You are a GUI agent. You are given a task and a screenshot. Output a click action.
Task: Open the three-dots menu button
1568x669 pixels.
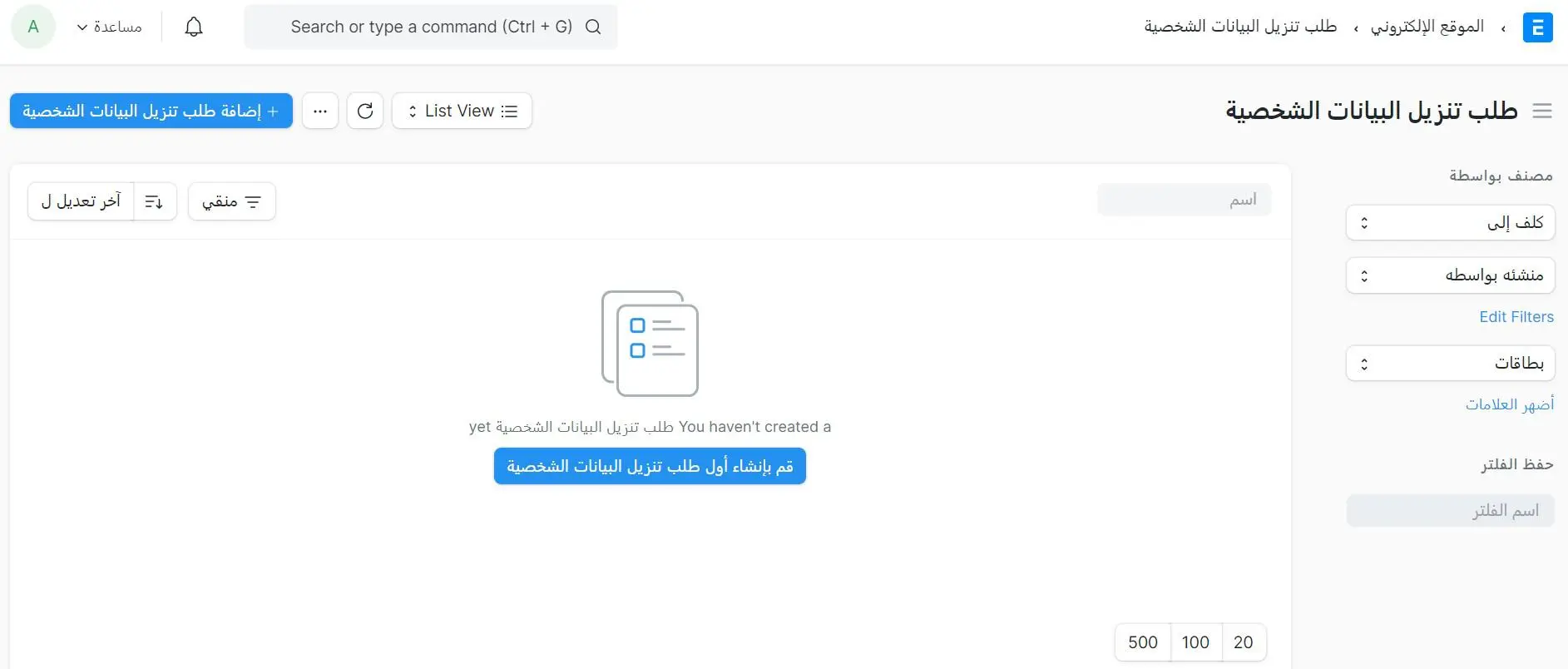pyautogui.click(x=320, y=111)
